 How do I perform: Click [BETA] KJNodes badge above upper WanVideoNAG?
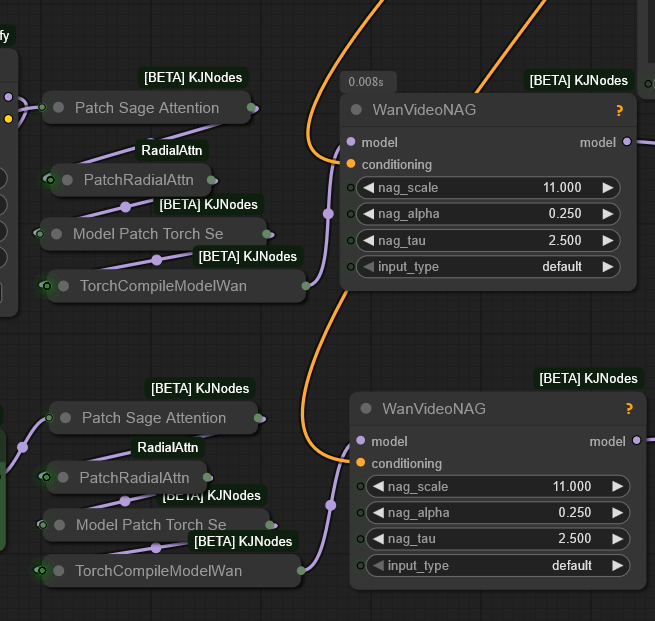[x=579, y=81]
